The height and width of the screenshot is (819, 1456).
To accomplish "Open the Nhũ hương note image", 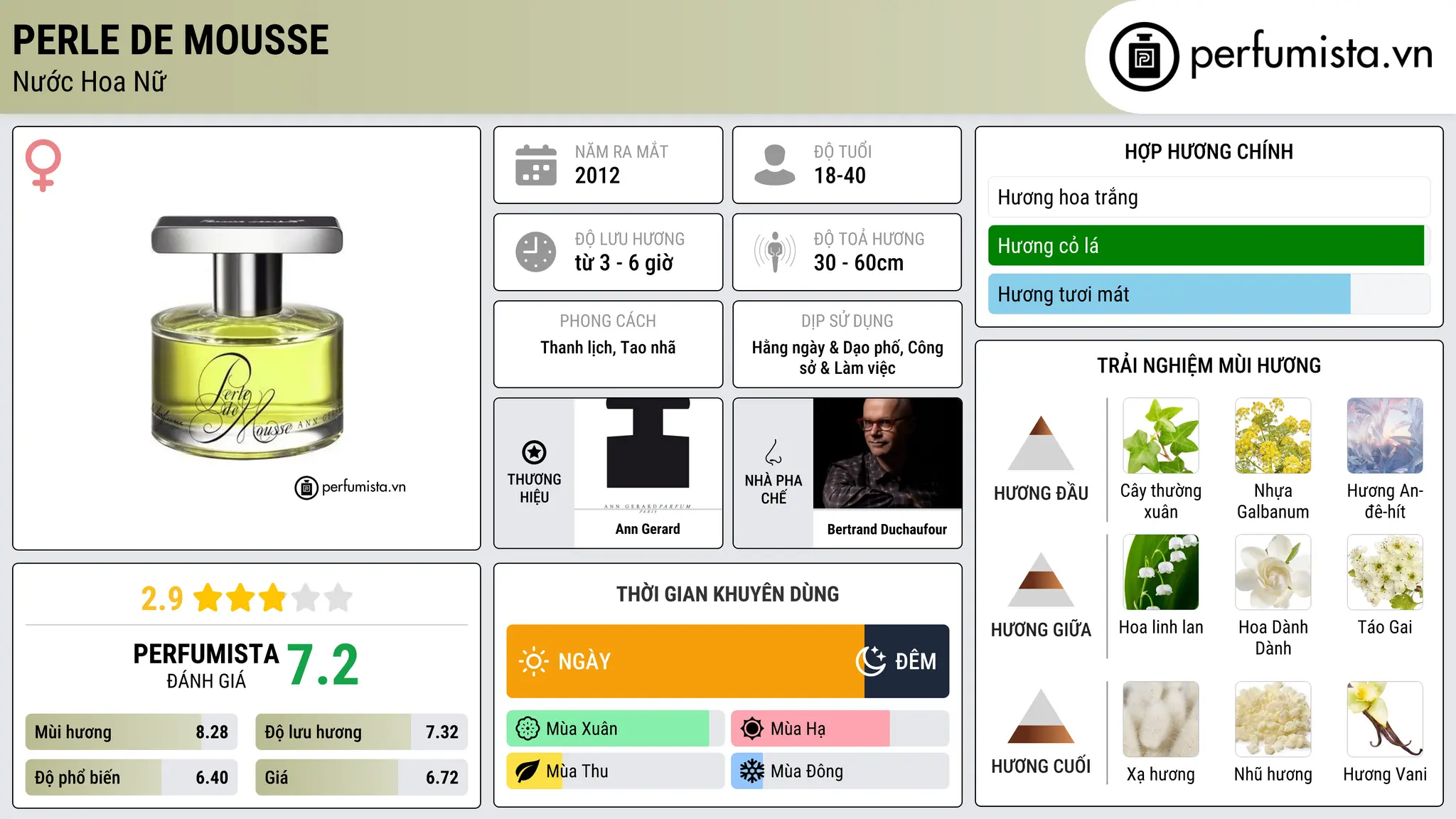I will coord(1273,719).
